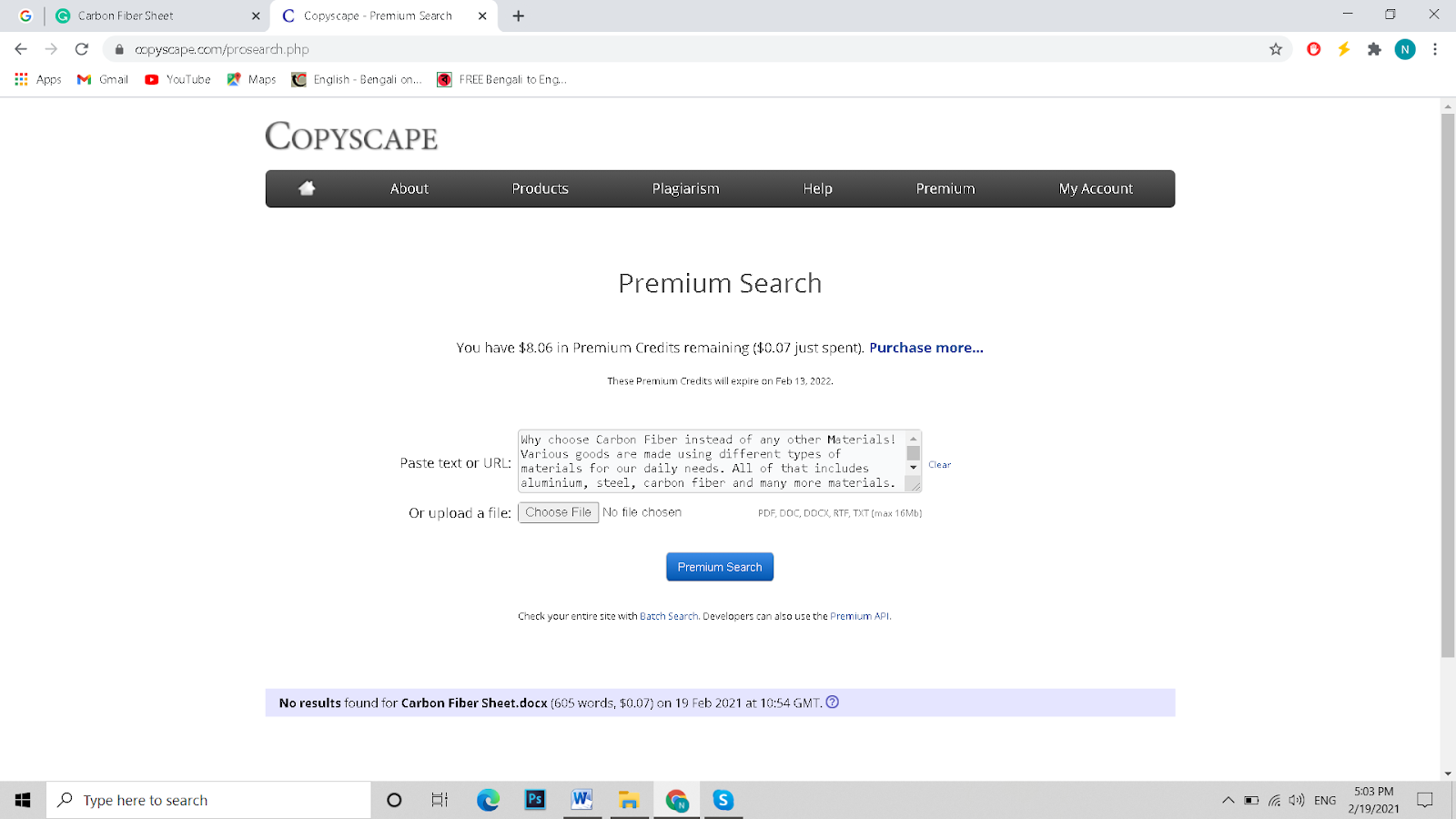Switch to Microsoft Word on taskbar
This screenshot has width=1456, height=819.
582,800
